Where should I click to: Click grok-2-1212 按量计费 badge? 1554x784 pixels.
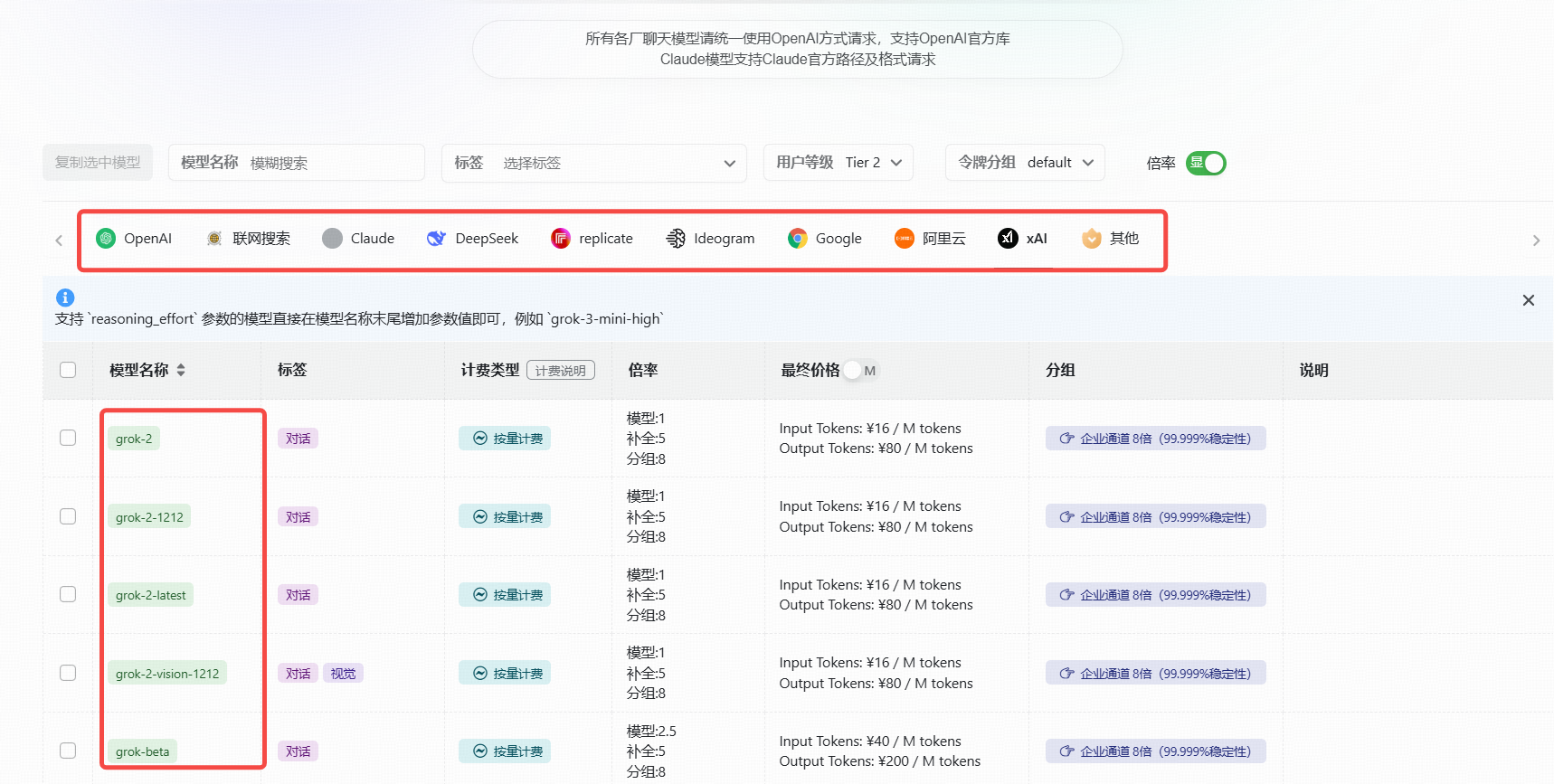[x=505, y=517]
